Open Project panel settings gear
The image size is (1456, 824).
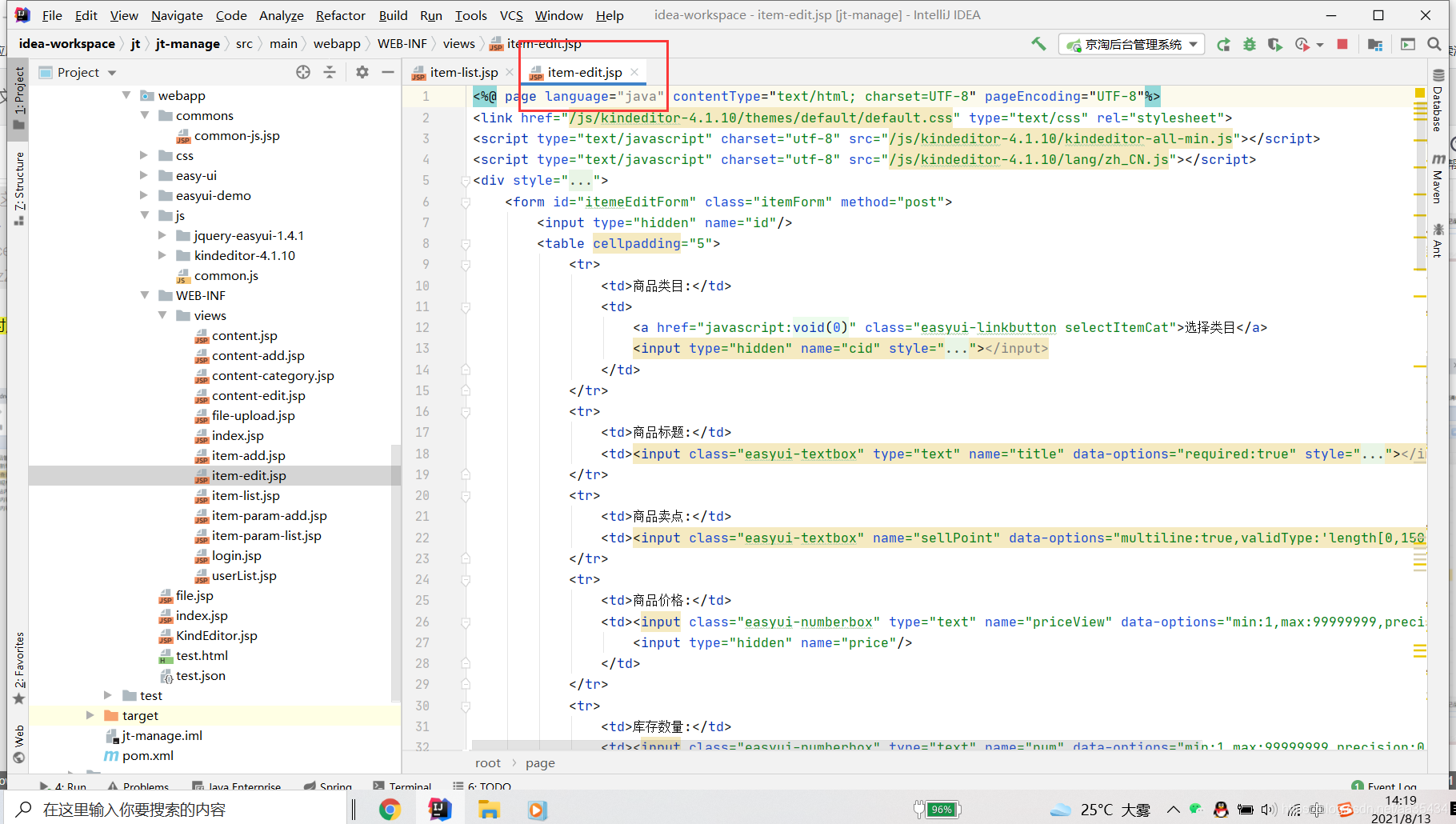point(362,72)
